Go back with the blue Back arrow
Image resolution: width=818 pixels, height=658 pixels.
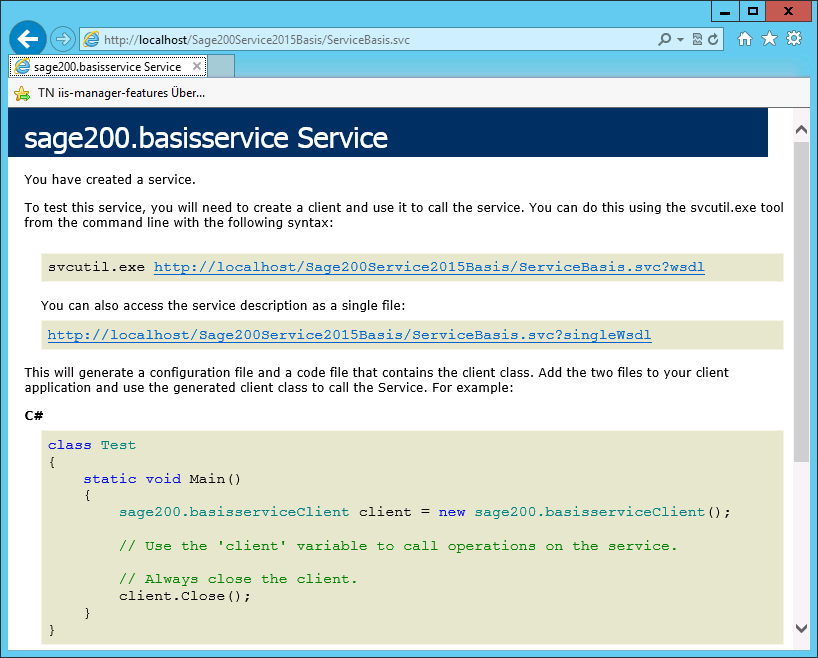(x=28, y=39)
